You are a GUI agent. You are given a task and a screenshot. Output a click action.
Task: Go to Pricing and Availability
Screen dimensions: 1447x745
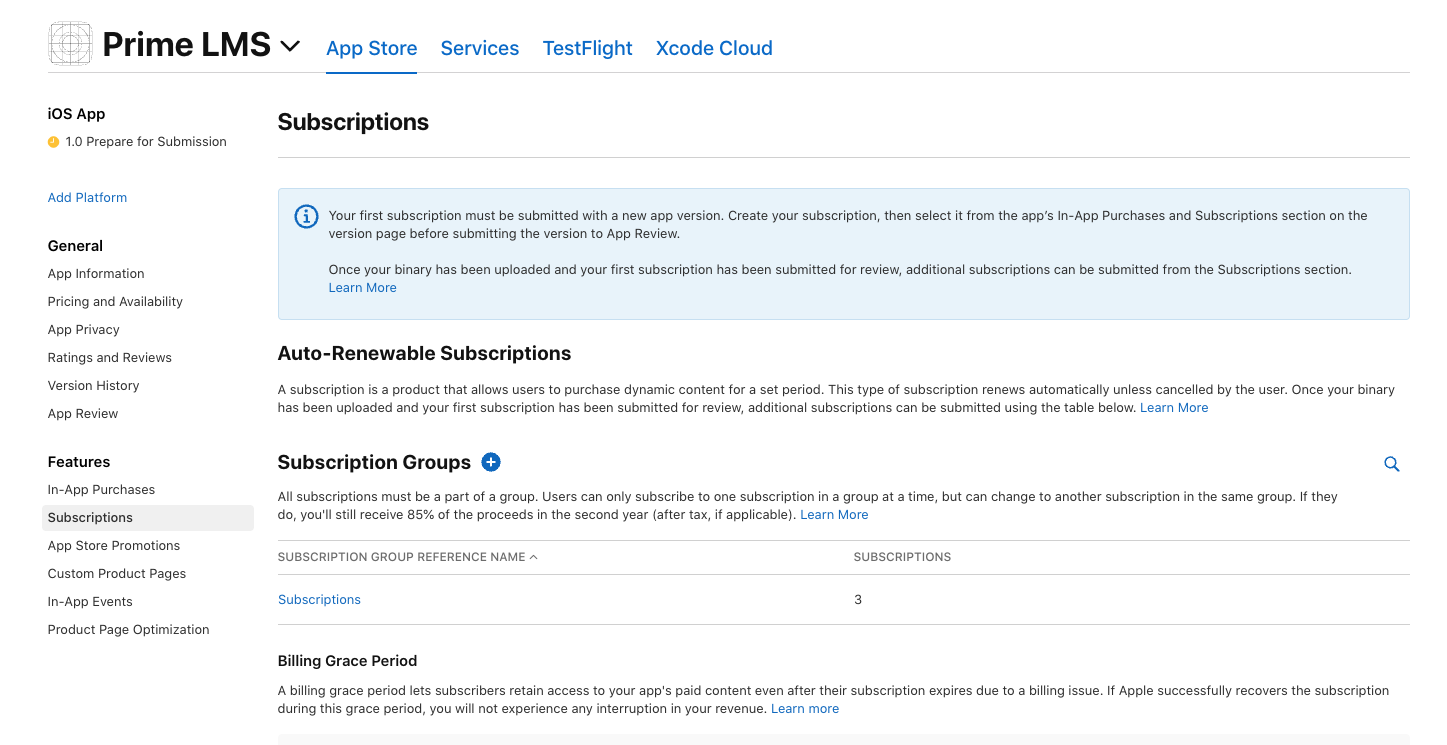coord(115,302)
